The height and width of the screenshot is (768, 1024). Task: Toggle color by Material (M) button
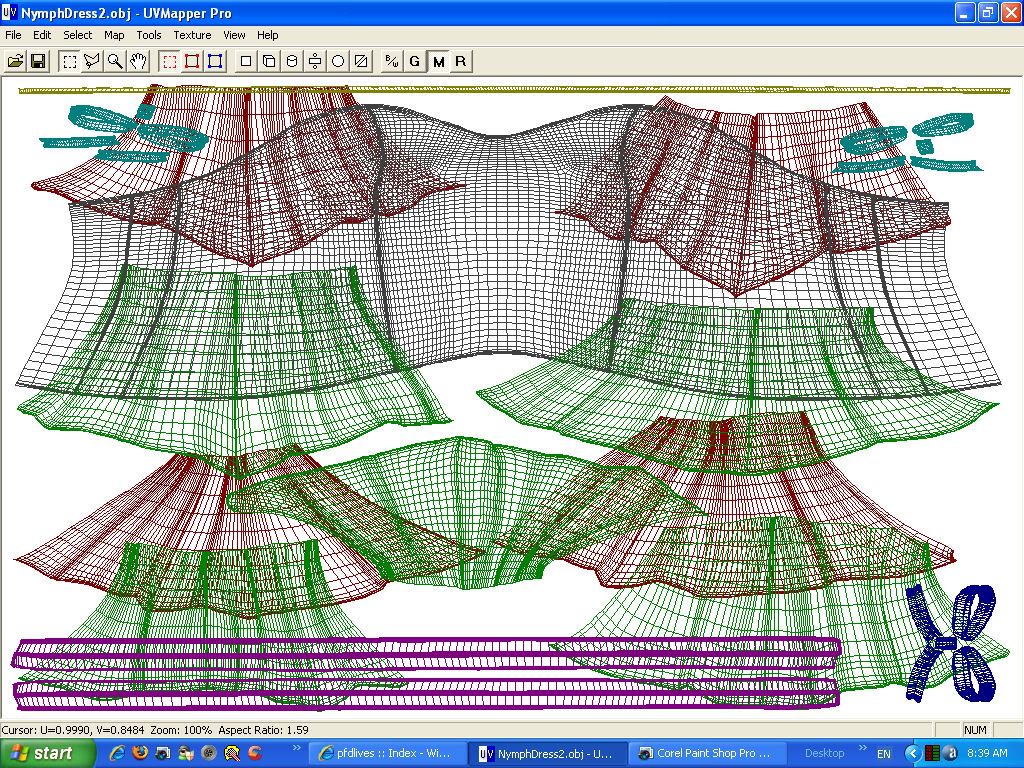438,61
